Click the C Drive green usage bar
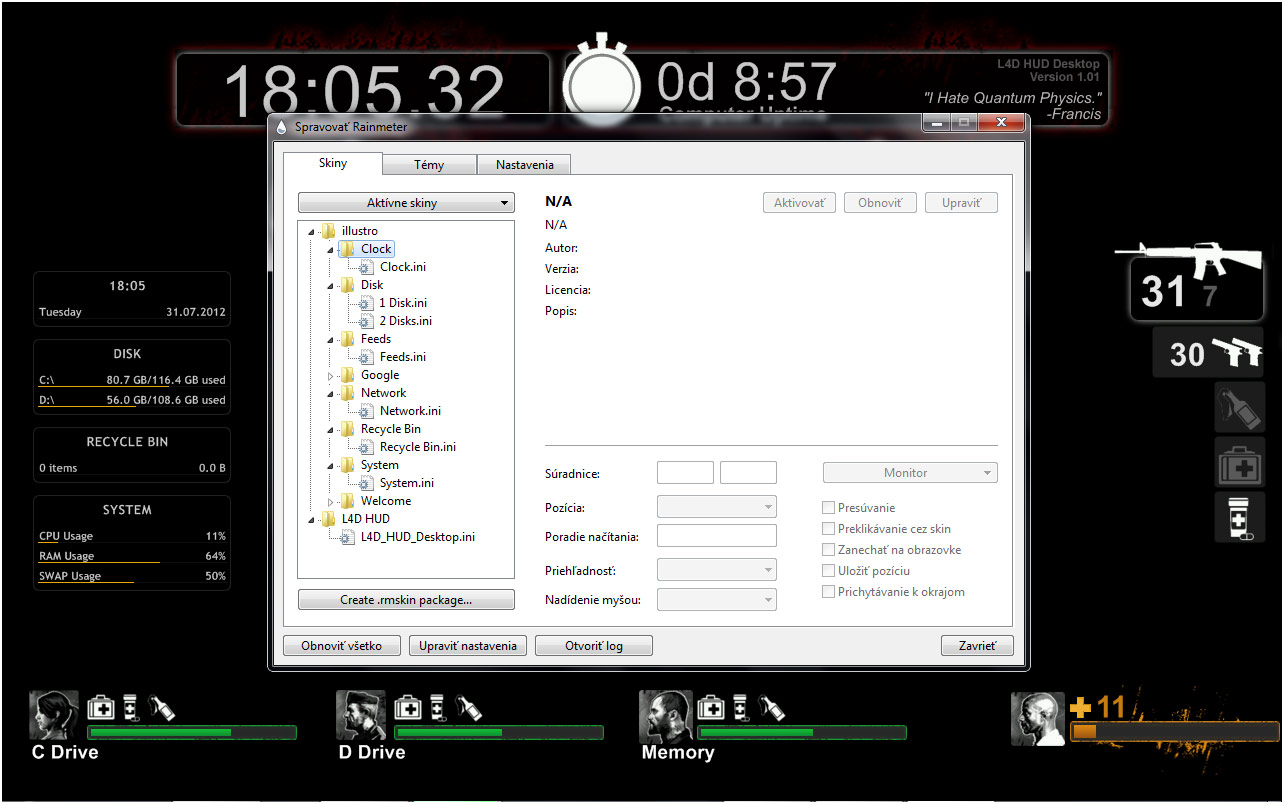This screenshot has width=1284, height=804. pyautogui.click(x=192, y=733)
